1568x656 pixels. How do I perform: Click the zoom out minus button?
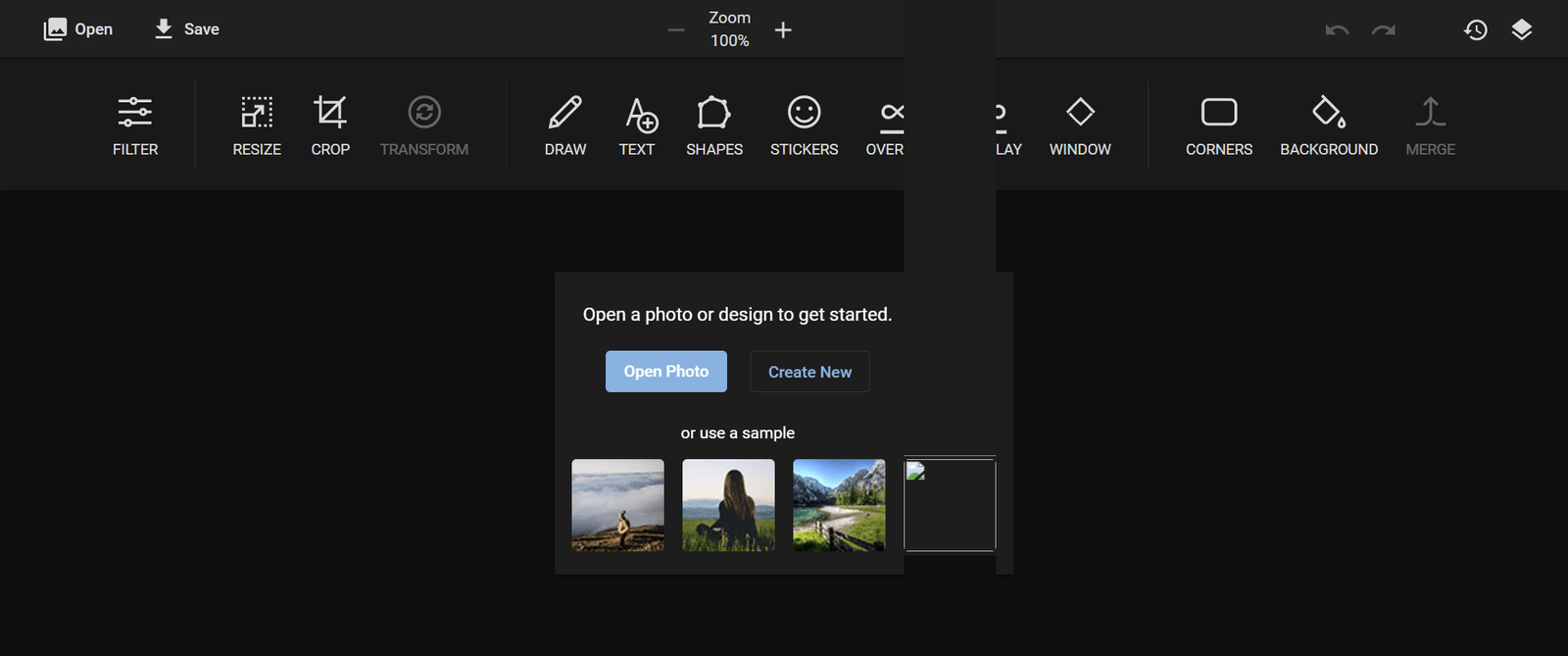676,30
